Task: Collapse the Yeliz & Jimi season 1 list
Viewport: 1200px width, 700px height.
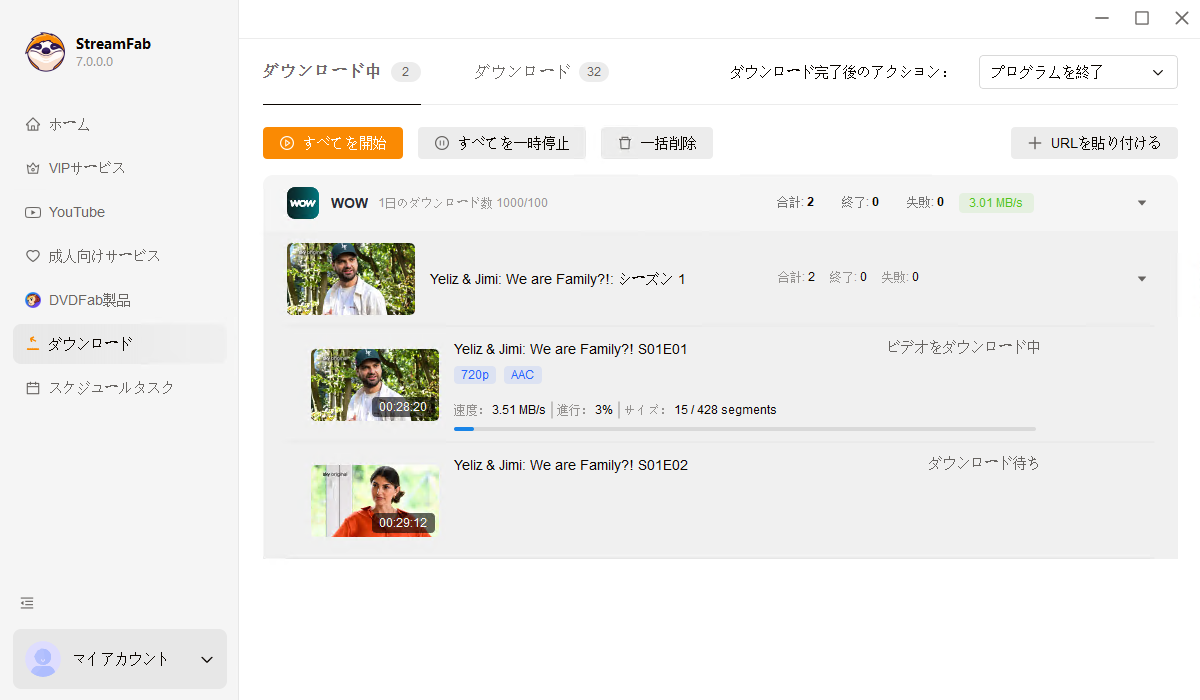Action: tap(1142, 279)
